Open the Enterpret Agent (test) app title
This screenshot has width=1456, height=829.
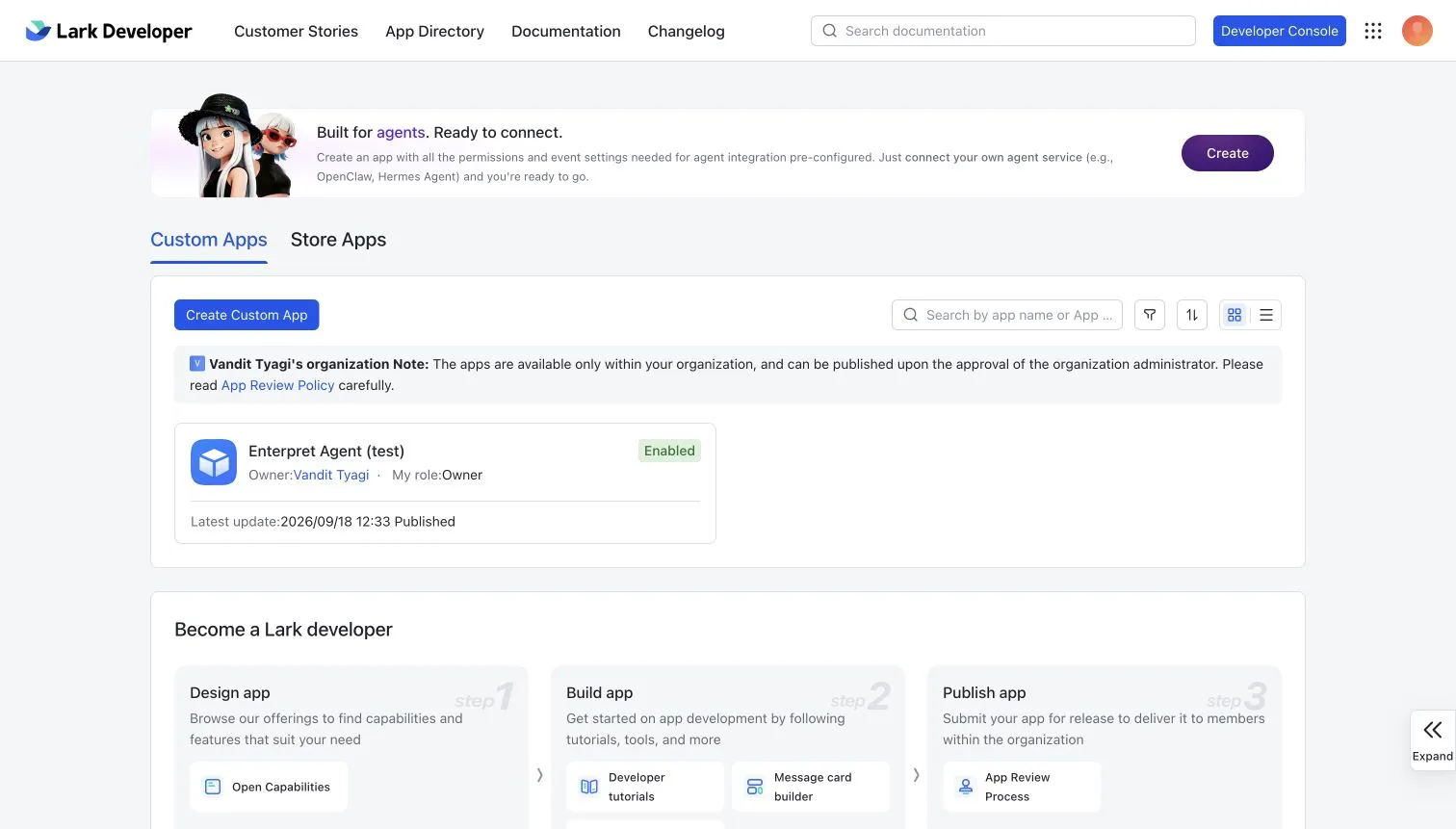(x=326, y=451)
